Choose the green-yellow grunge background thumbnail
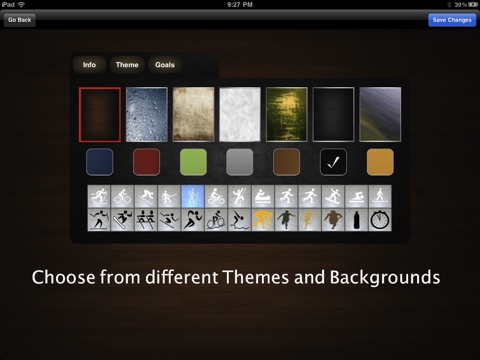 (x=287, y=115)
